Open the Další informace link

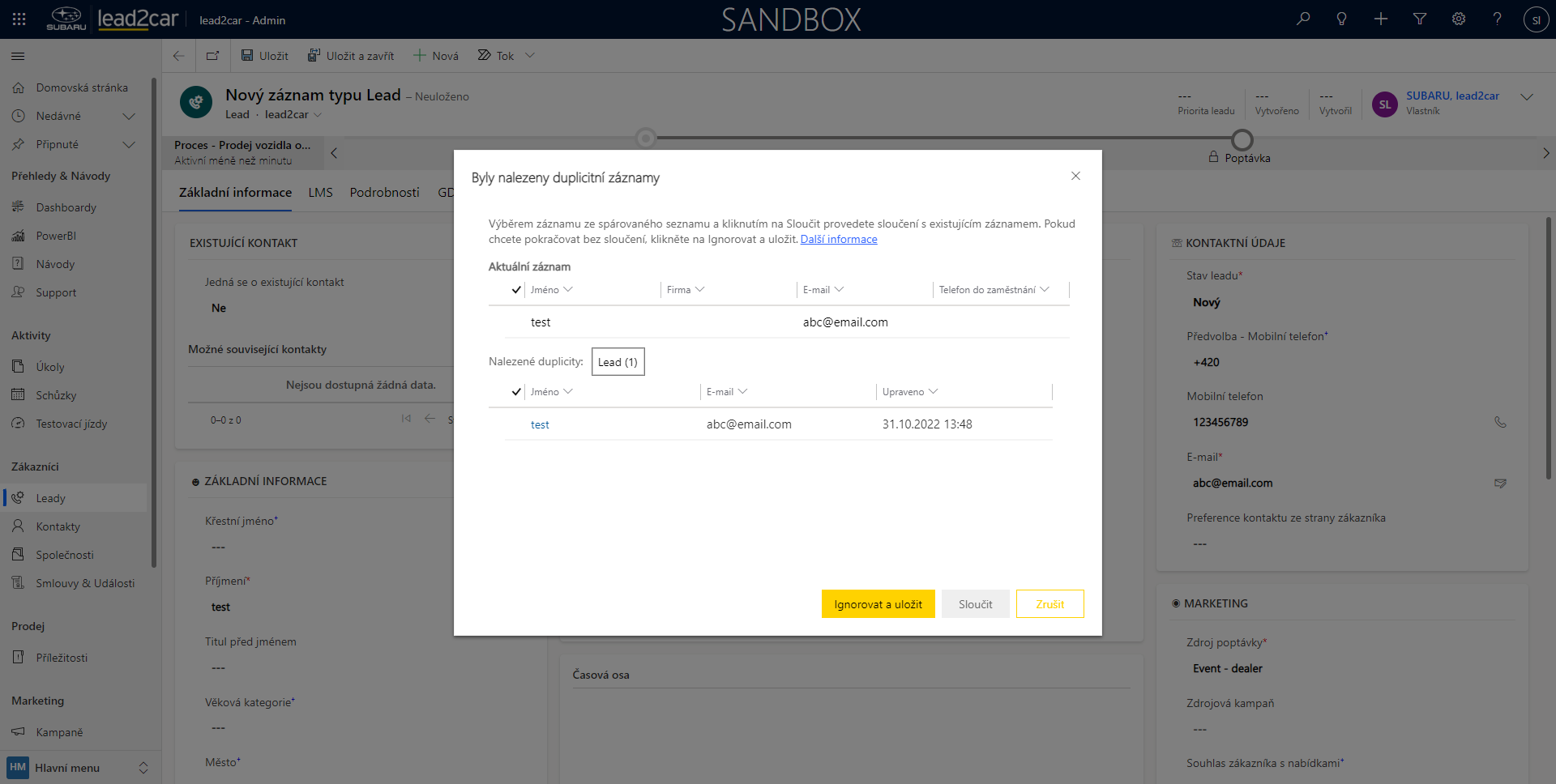tap(839, 240)
